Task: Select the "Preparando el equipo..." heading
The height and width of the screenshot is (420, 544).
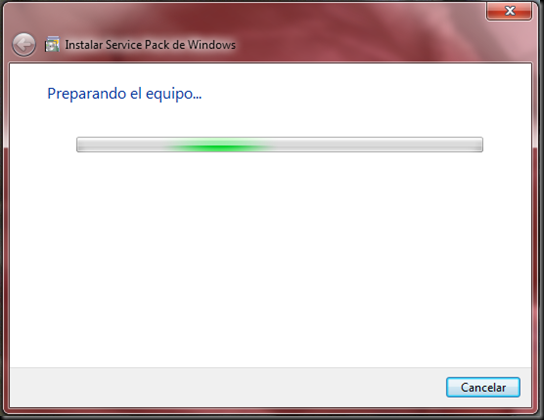Action: [x=124, y=94]
